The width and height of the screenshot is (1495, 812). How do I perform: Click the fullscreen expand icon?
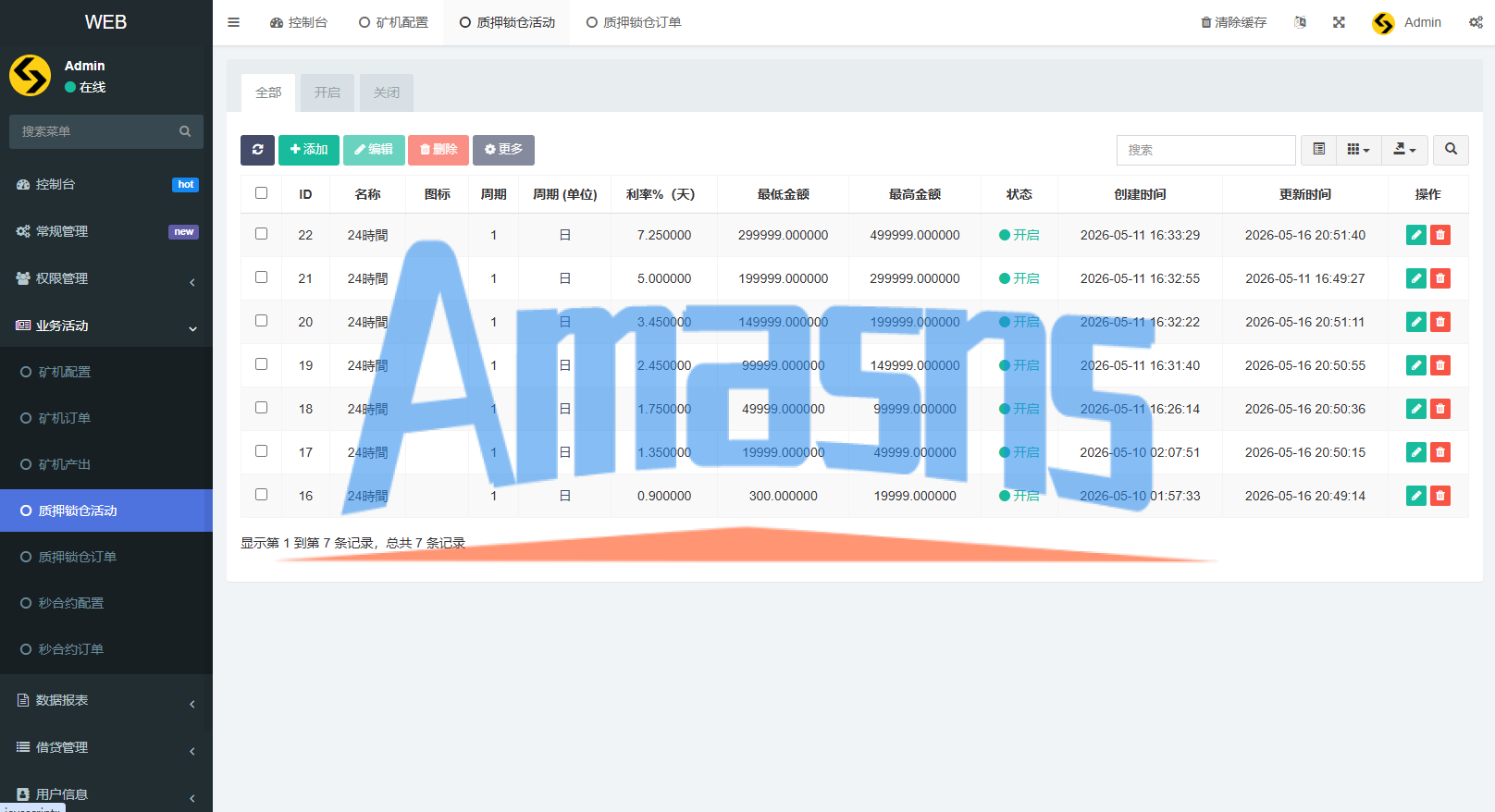point(1339,22)
